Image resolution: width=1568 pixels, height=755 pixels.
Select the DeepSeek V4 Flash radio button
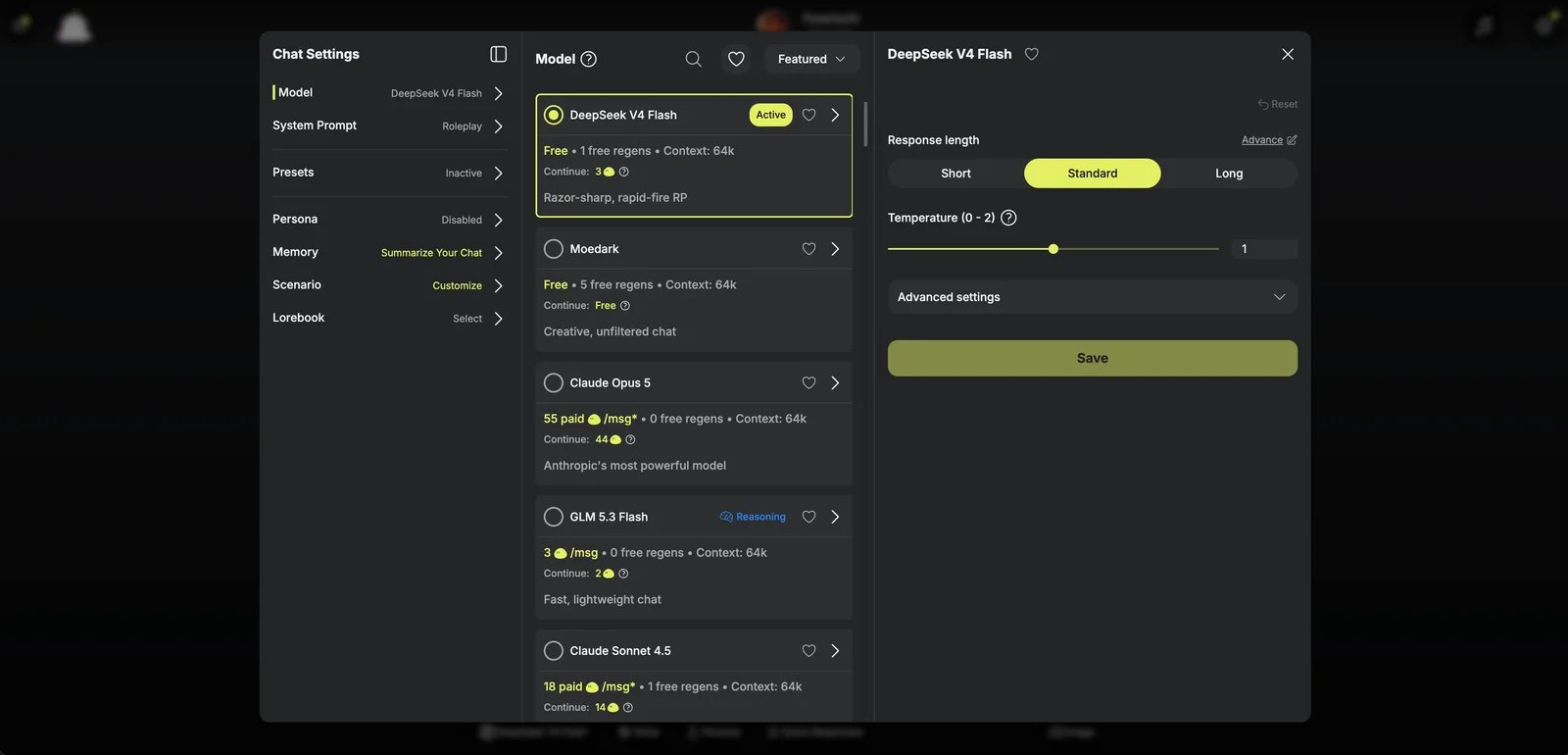coord(554,115)
